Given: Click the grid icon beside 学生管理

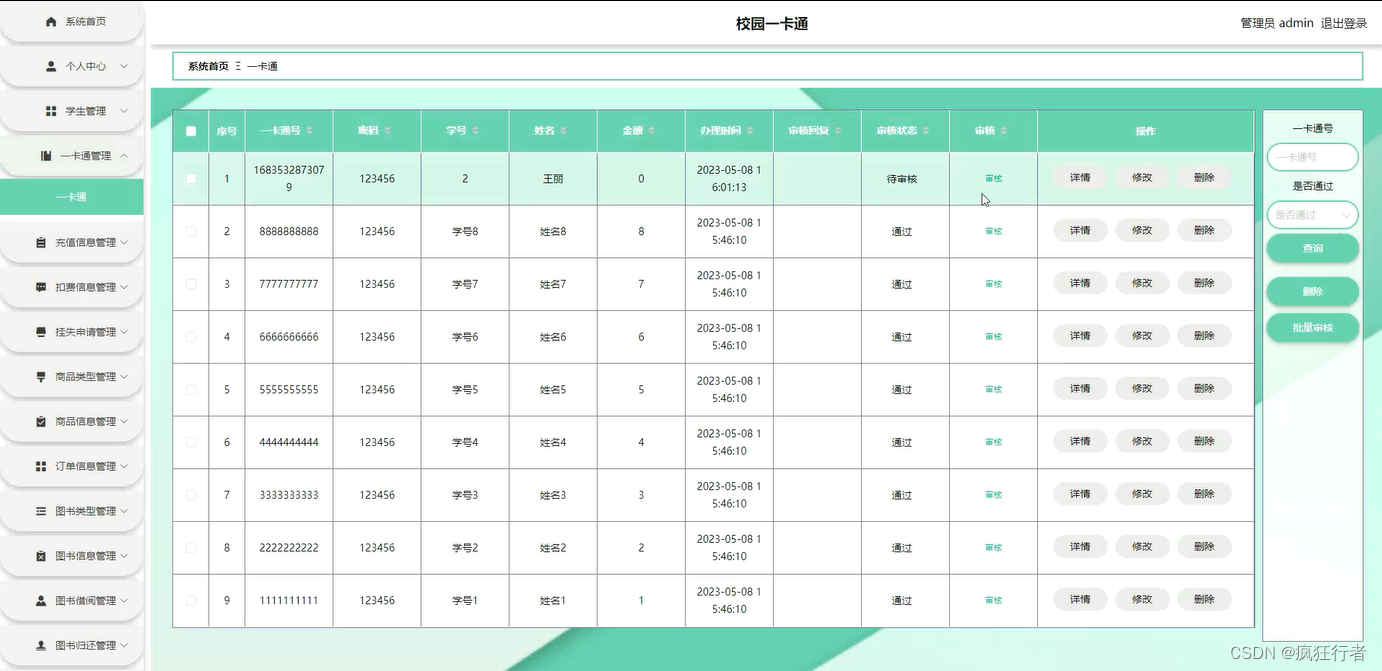Looking at the screenshot, I should [x=52, y=111].
